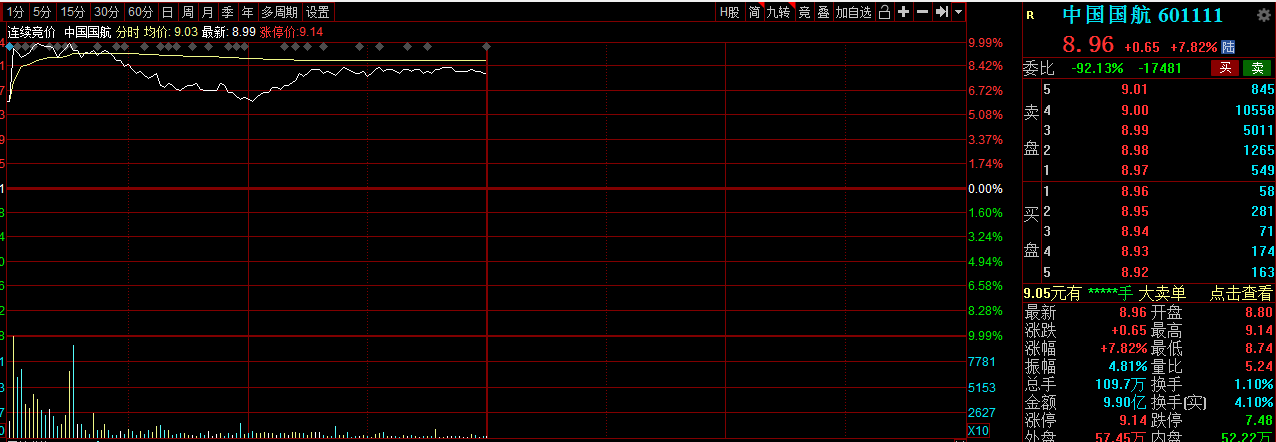
Task: Click buy level 5 price 8.92
Action: [x=1134, y=272]
